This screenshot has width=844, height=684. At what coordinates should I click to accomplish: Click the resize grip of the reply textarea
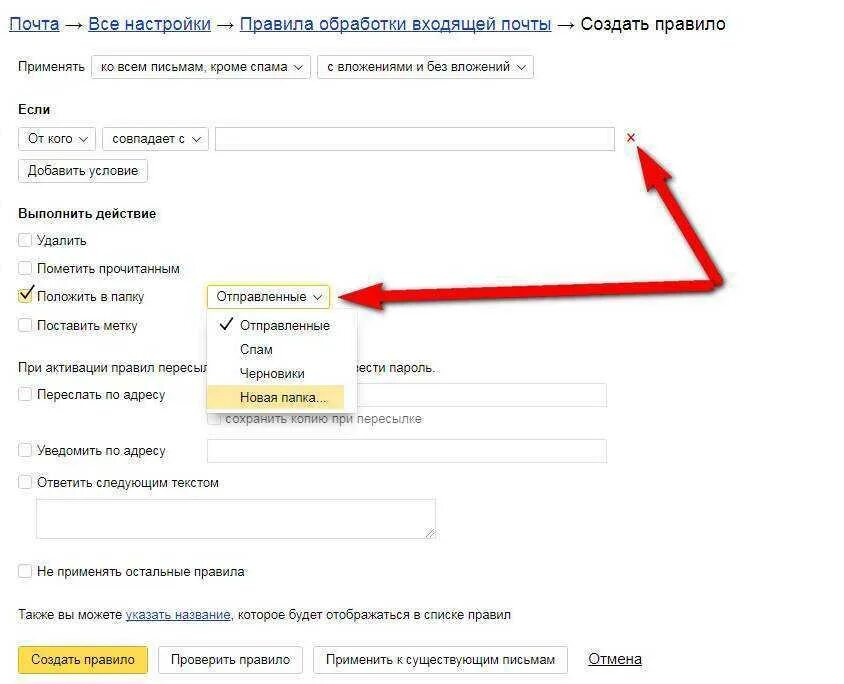pos(430,533)
